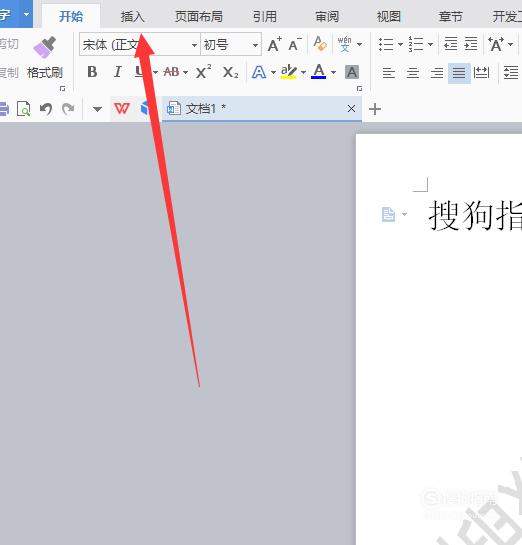
Task: Open font color dropdown arrow
Action: click(x=333, y=73)
